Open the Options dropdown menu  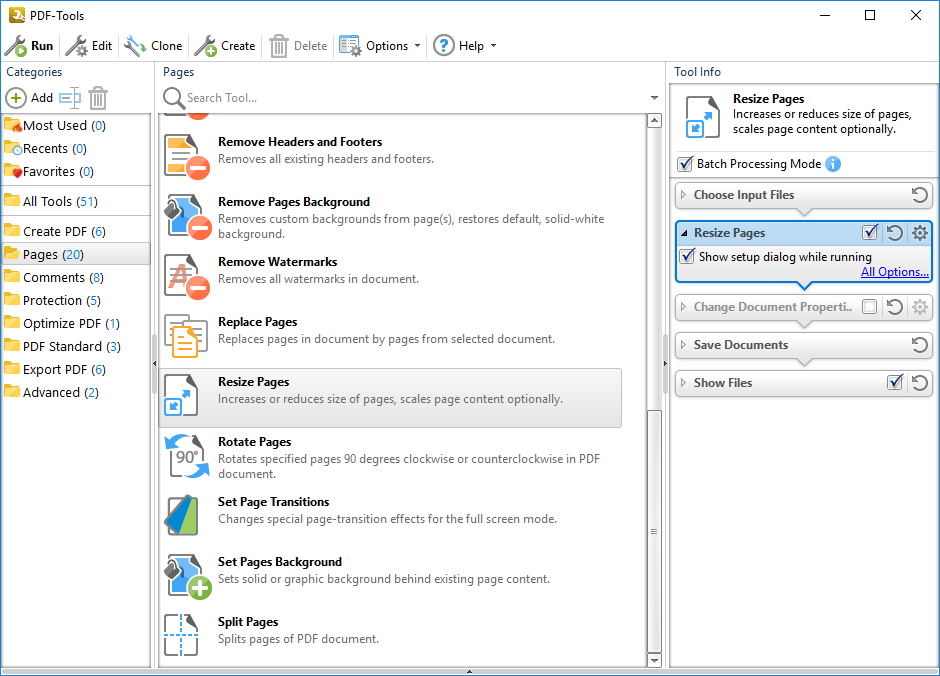pyautogui.click(x=380, y=46)
